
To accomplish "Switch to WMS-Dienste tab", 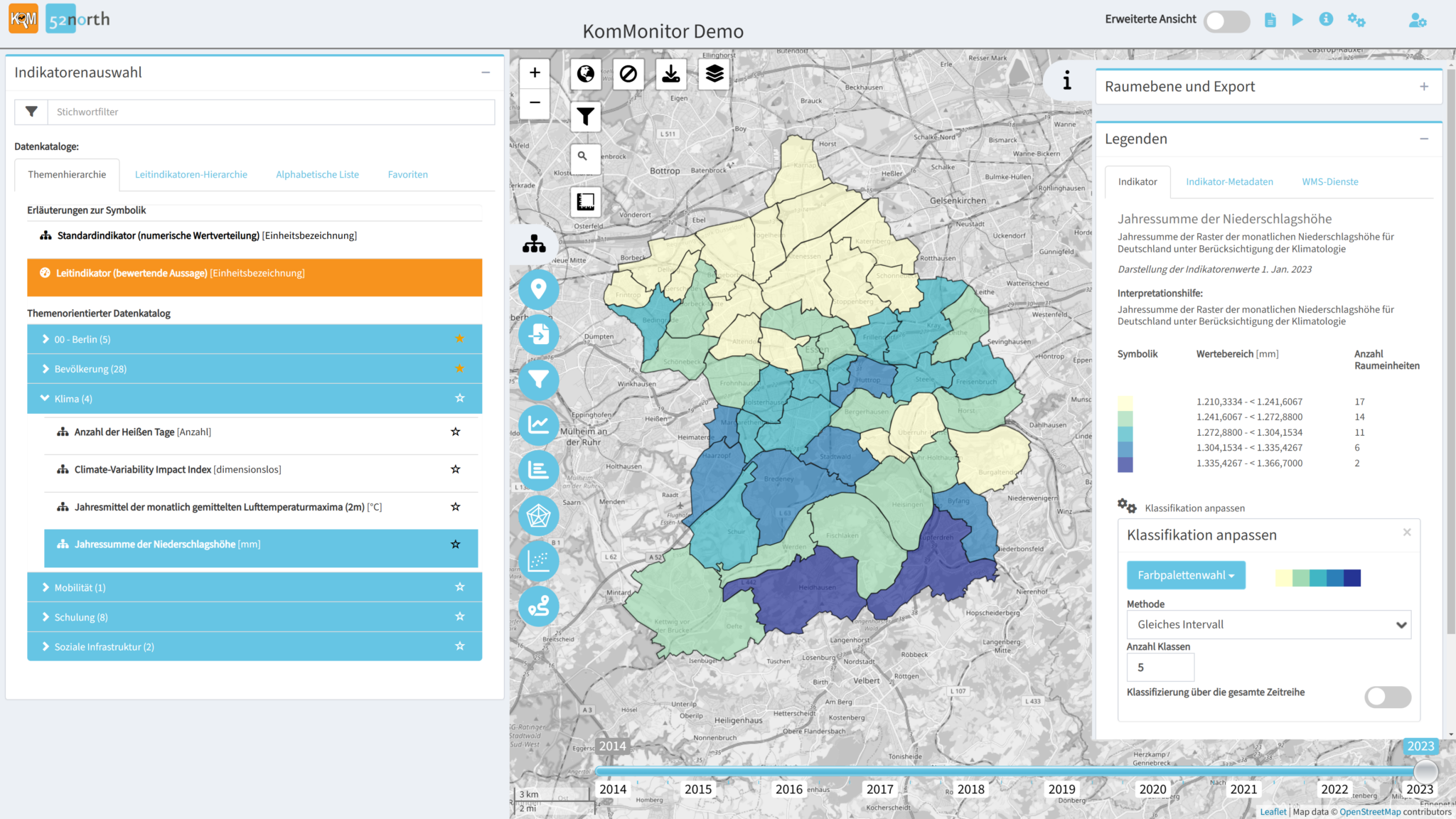I will (x=1329, y=182).
